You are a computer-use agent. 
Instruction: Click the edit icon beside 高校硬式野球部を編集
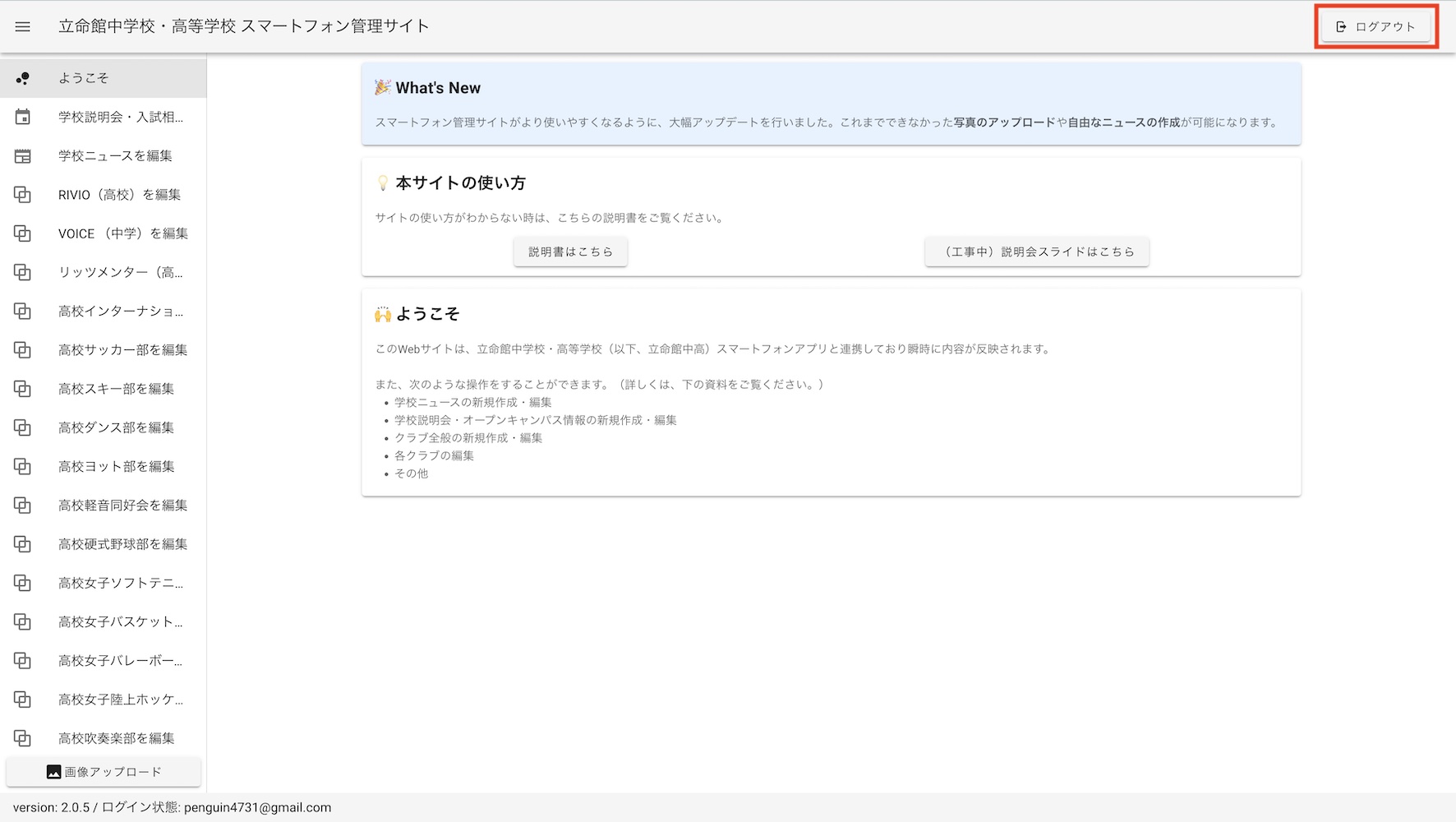(22, 543)
